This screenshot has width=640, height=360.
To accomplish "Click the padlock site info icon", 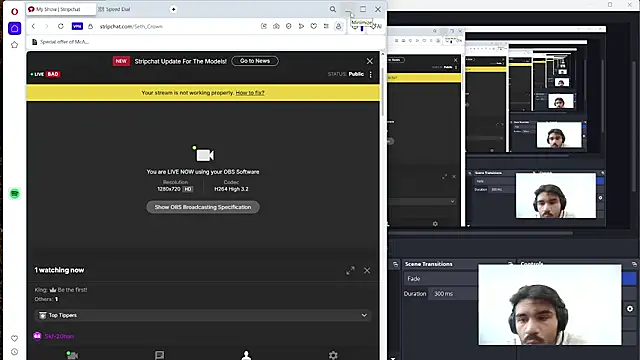I will pos(91,26).
